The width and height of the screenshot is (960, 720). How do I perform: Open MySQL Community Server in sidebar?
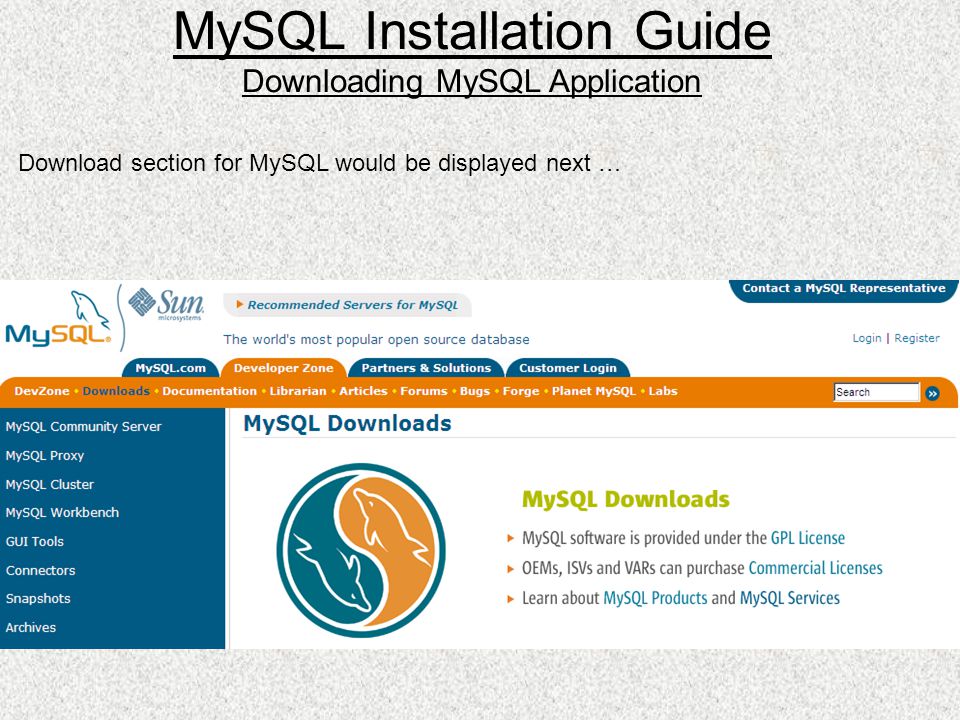[83, 427]
